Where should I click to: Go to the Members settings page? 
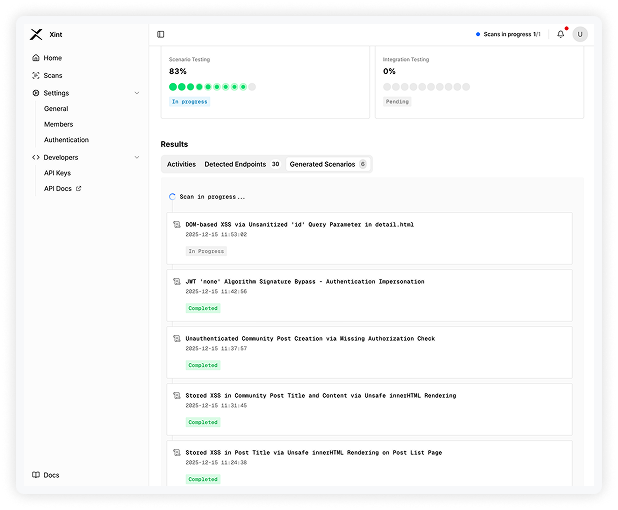coord(58,124)
